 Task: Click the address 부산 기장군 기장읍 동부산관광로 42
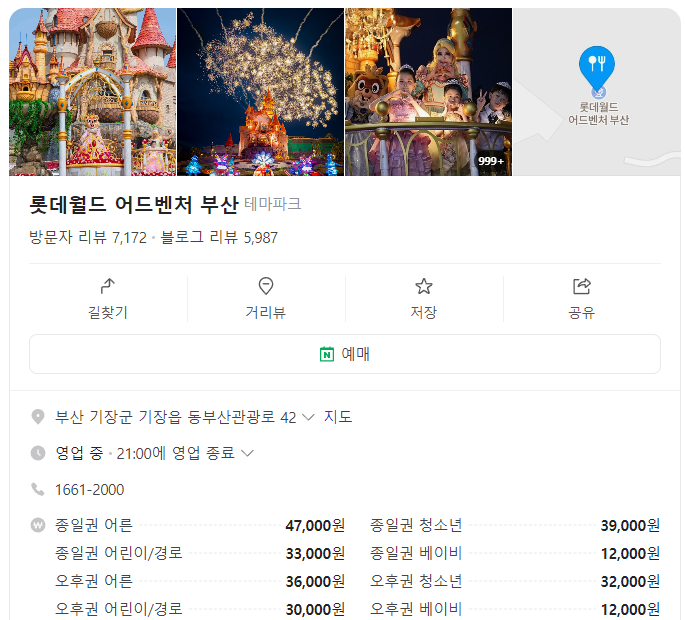point(176,417)
